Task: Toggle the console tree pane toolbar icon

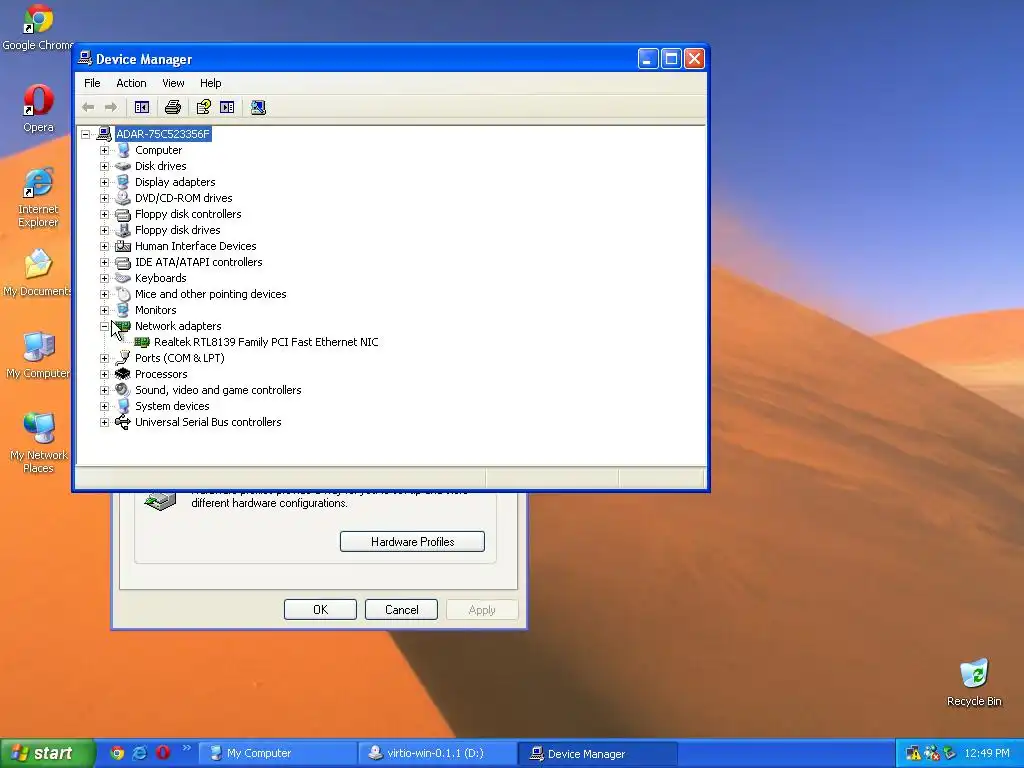Action: 142,107
